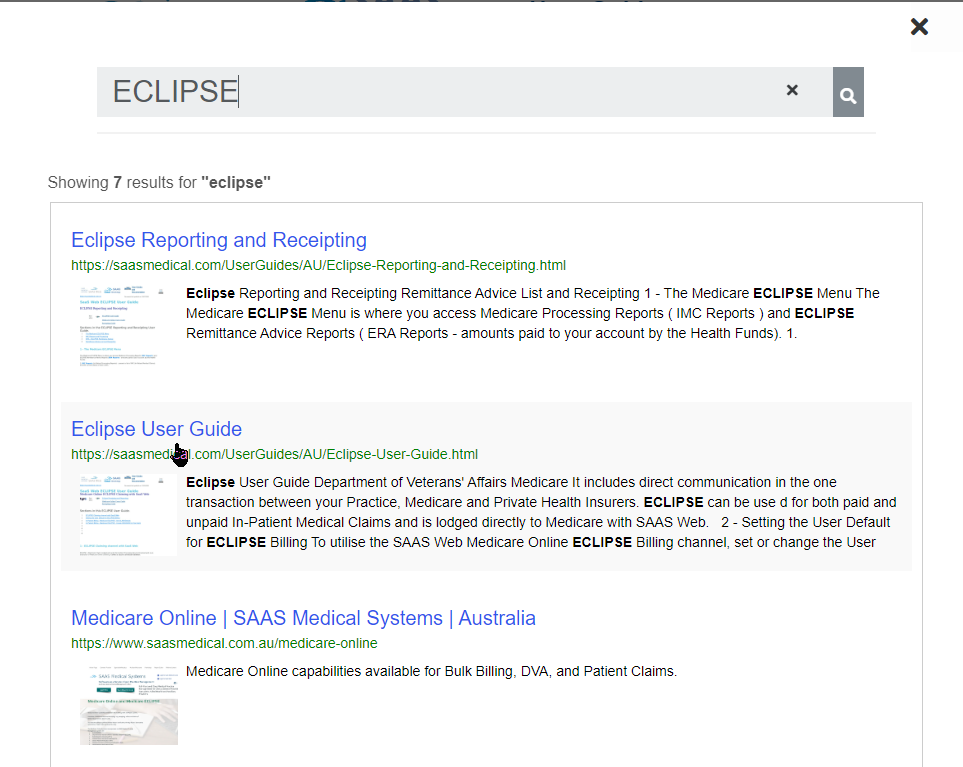Open the Eclipse-Reporting-and-Receipting.html URL

pyautogui.click(x=318, y=265)
